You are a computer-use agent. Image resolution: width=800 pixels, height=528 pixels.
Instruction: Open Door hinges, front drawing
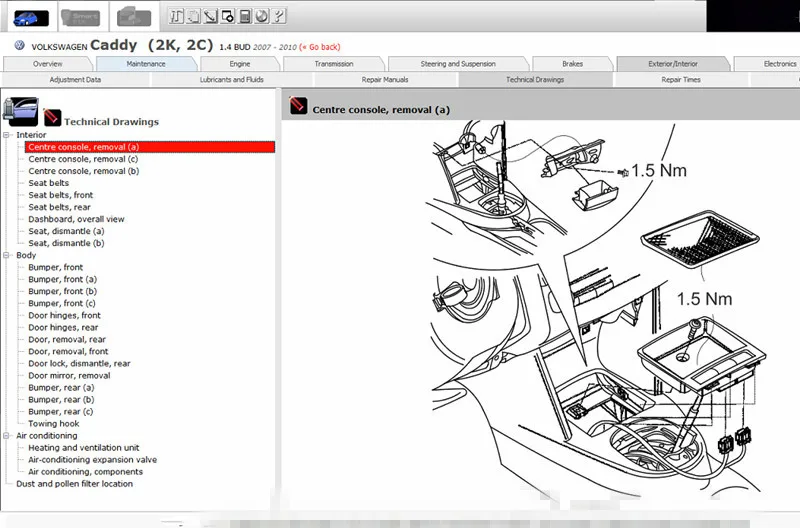64,316
